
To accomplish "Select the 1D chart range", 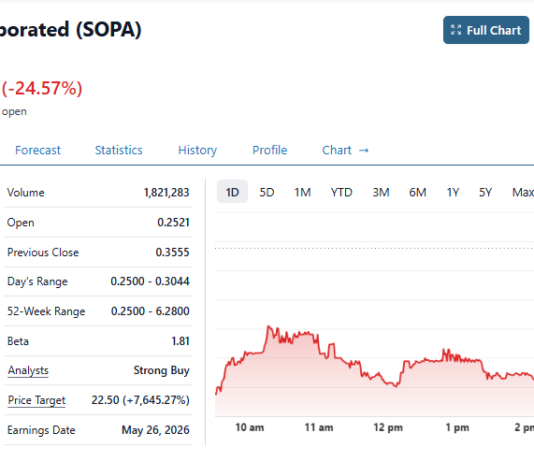I will 232,192.
